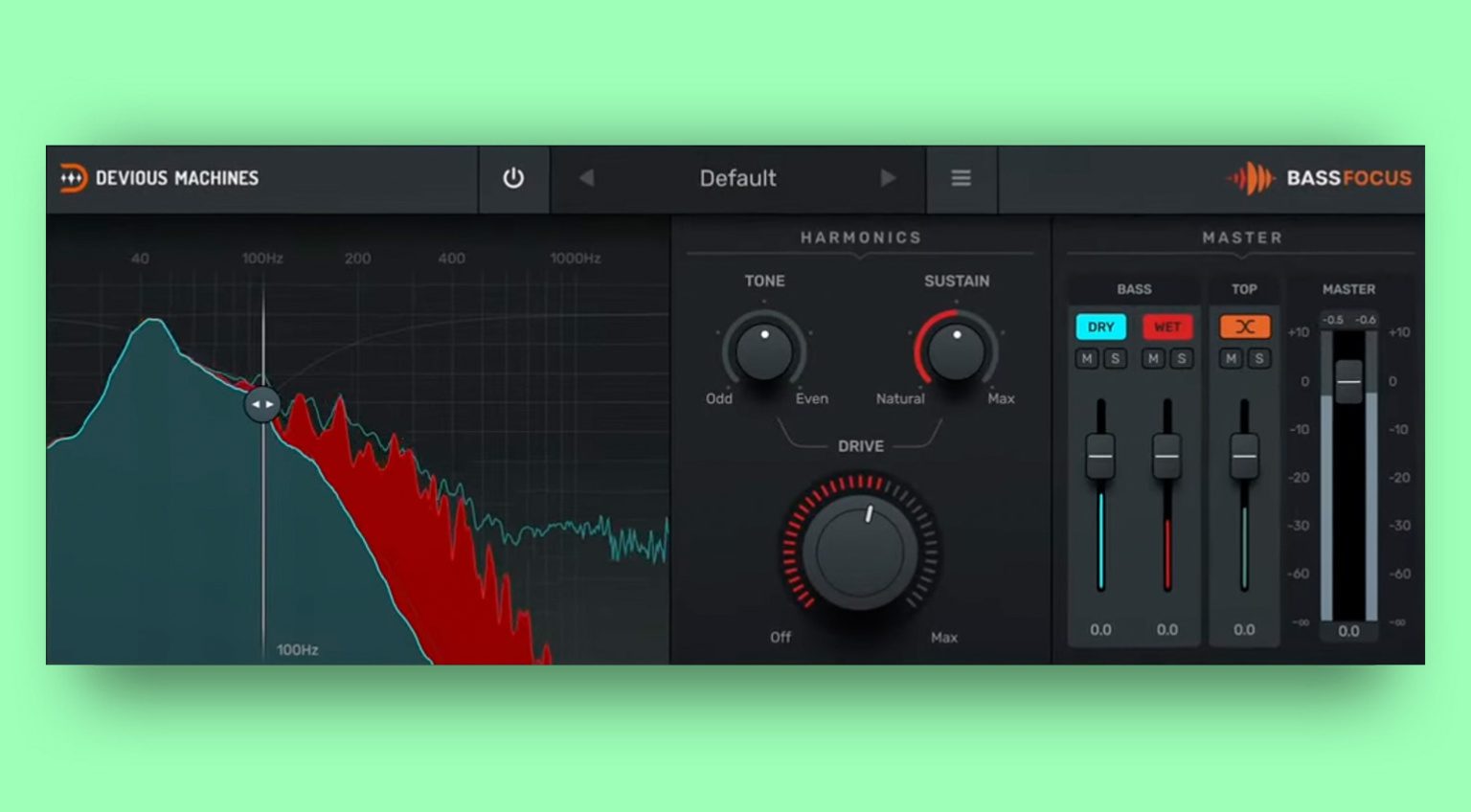Click the Master output fader

coord(1348,381)
